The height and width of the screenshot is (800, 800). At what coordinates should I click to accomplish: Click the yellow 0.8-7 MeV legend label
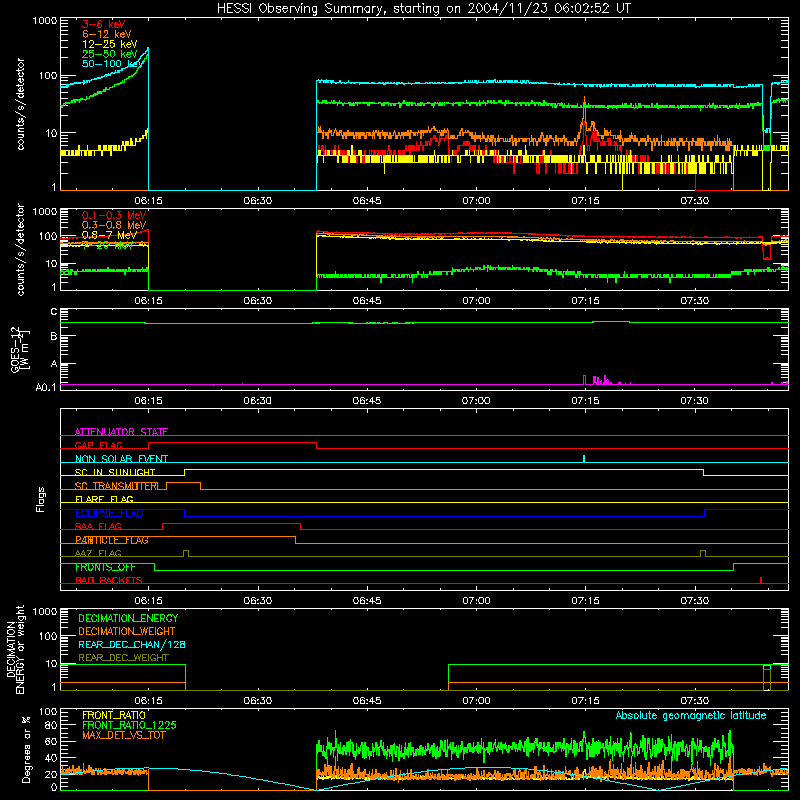110,235
